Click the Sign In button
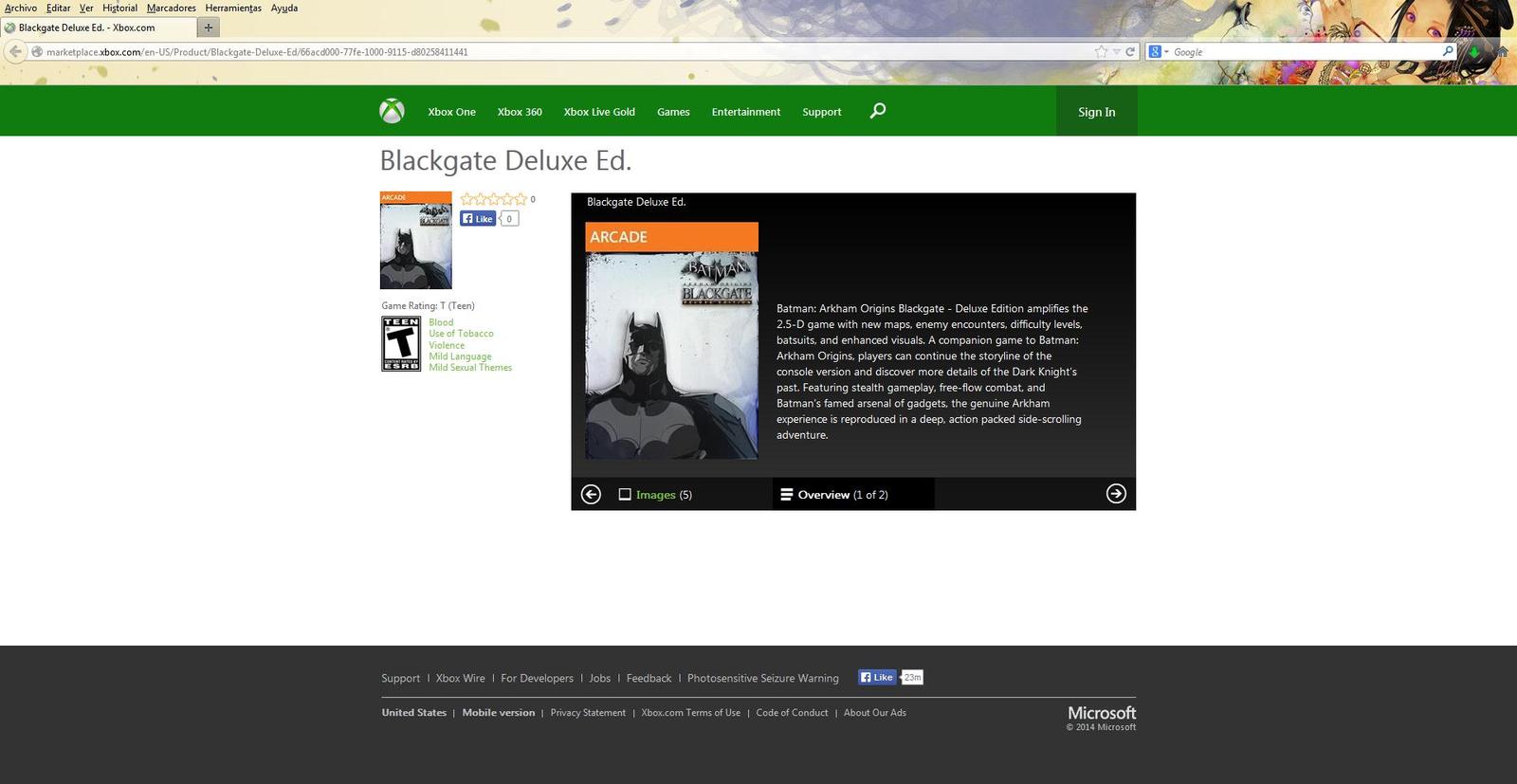The height and width of the screenshot is (784, 1517). pos(1096,112)
